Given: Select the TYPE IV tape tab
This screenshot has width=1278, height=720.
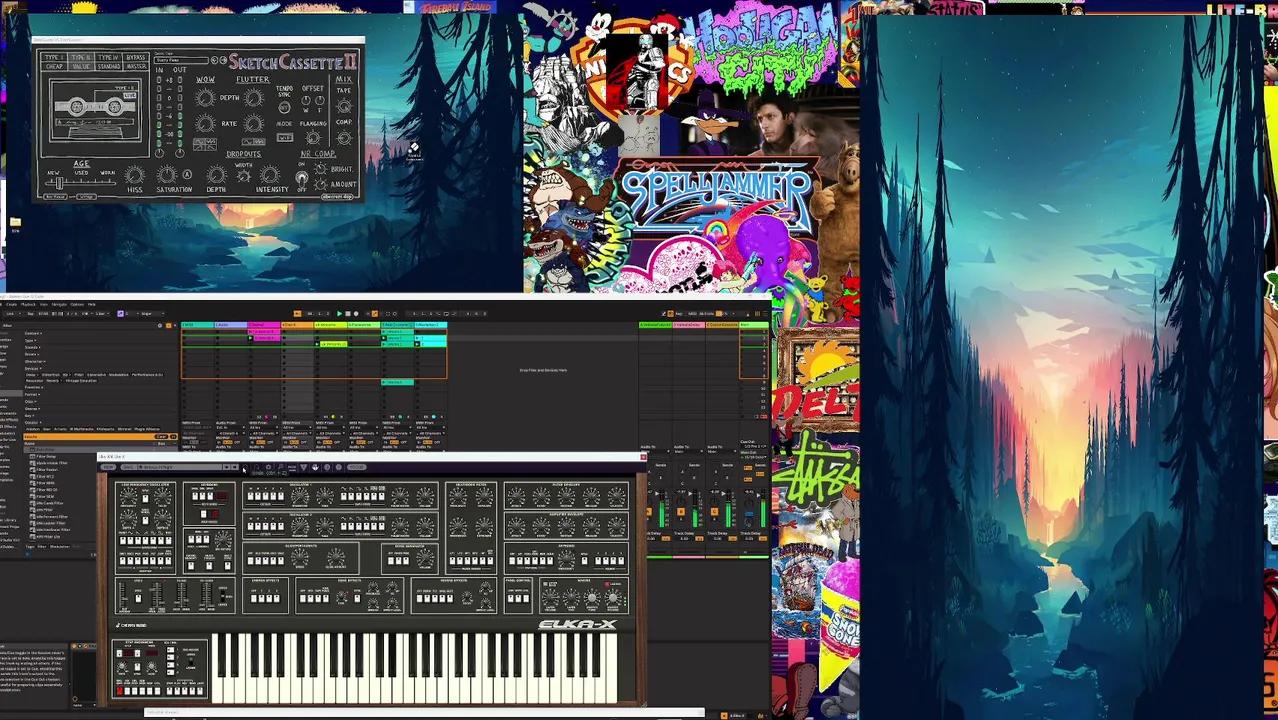Looking at the screenshot, I should tap(108, 58).
